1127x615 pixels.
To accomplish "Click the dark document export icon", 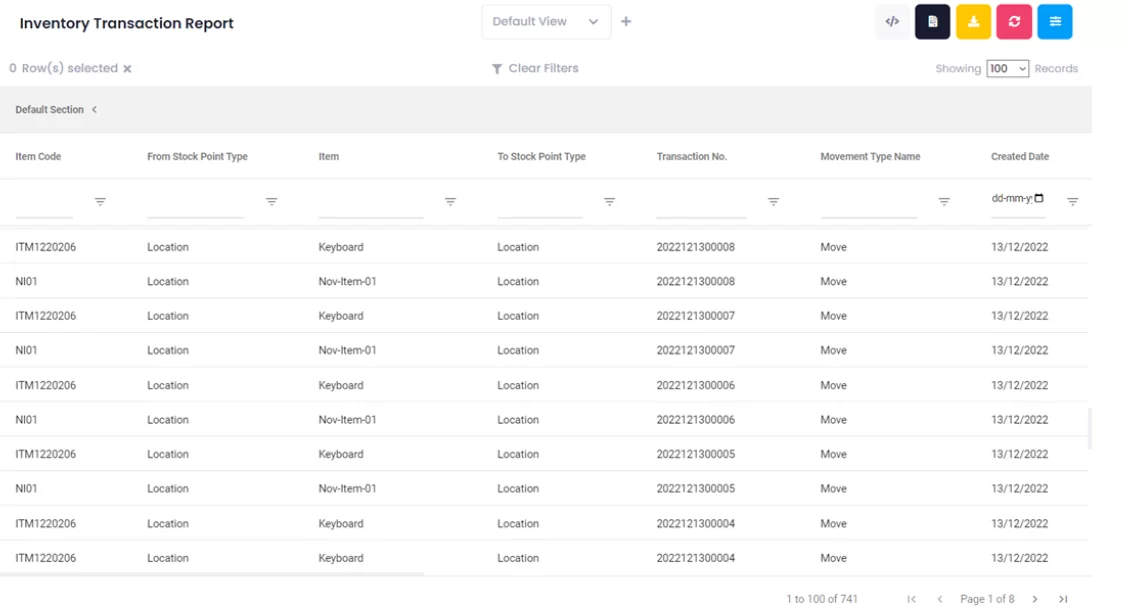I will point(932,22).
